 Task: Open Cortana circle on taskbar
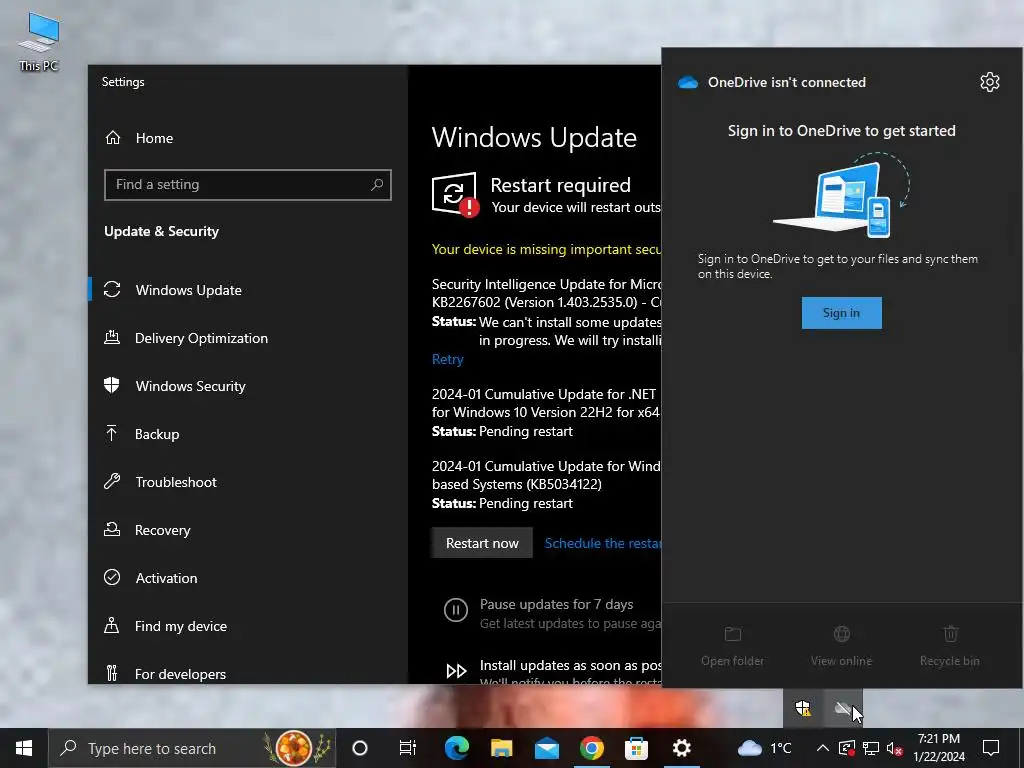tap(360, 748)
